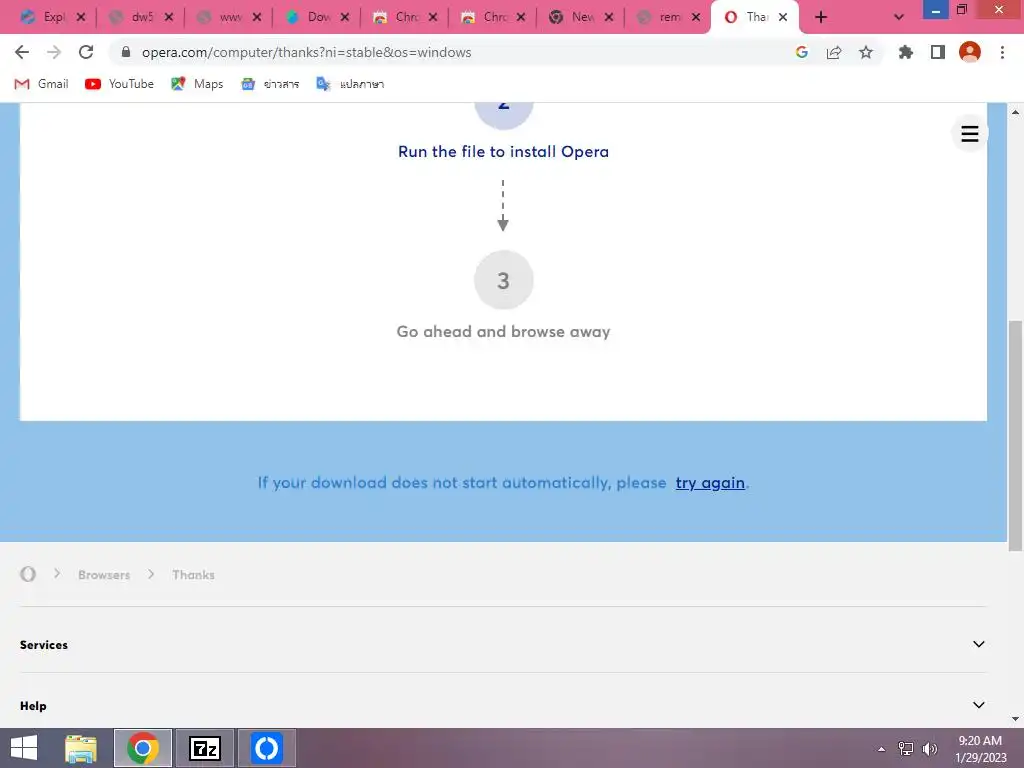This screenshot has height=768, width=1024.
Task: Open the แปลภาษา bookmark
Action: 350,84
